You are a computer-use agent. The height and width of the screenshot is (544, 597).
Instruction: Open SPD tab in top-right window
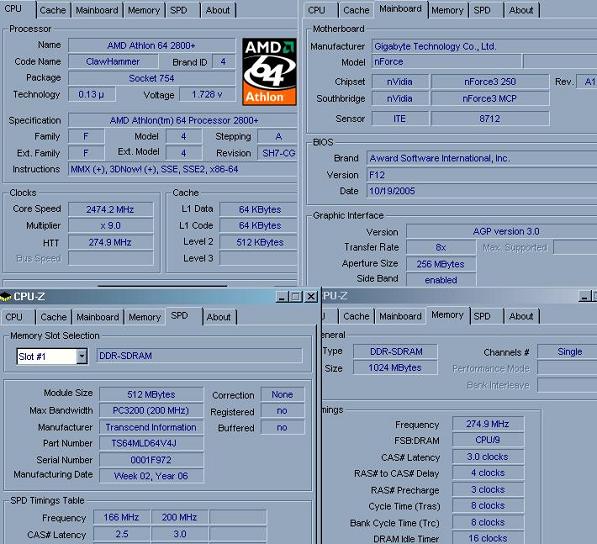coord(482,10)
